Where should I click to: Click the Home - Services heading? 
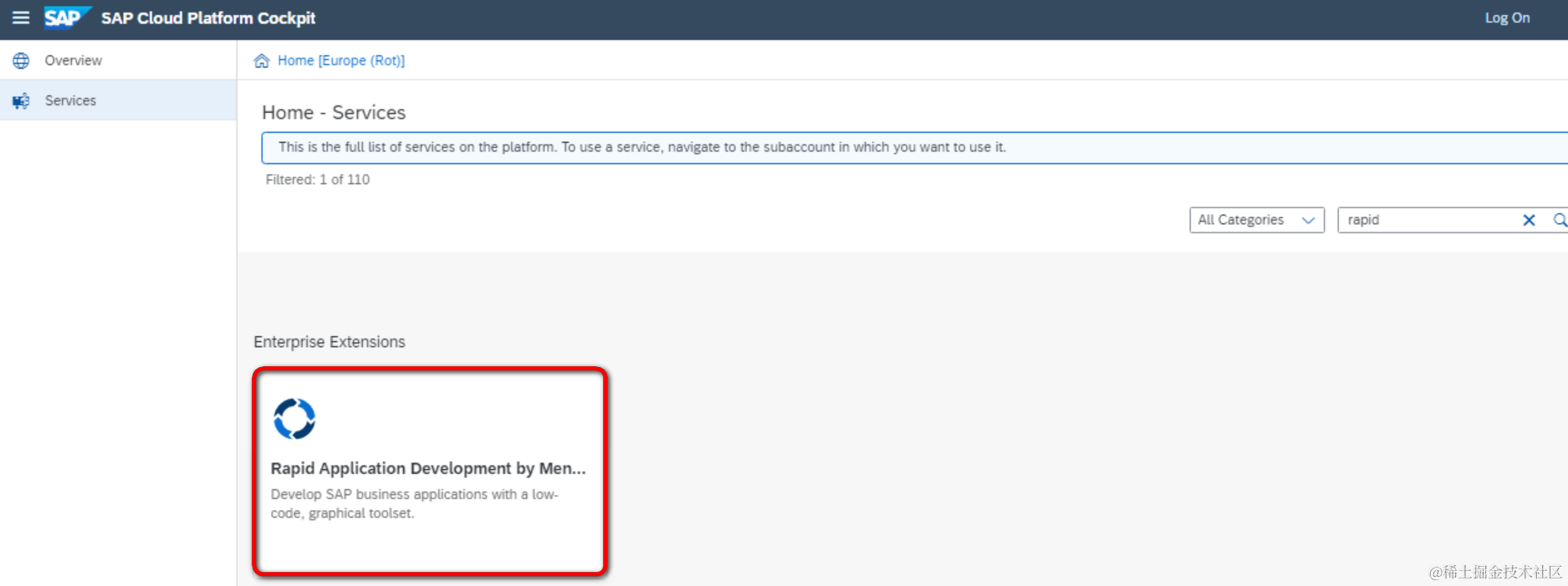(x=334, y=112)
